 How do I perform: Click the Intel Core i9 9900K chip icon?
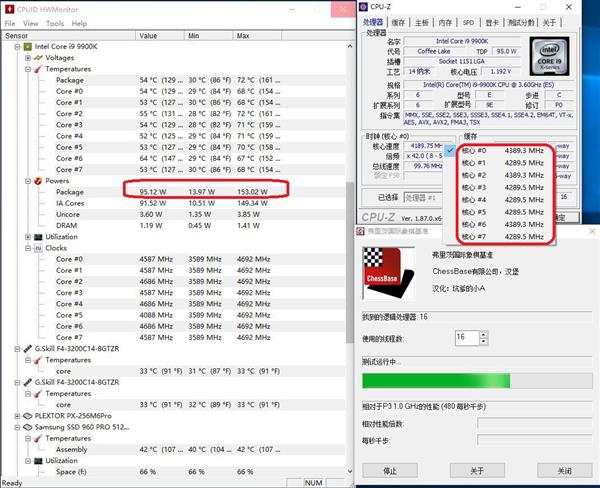click(27, 47)
